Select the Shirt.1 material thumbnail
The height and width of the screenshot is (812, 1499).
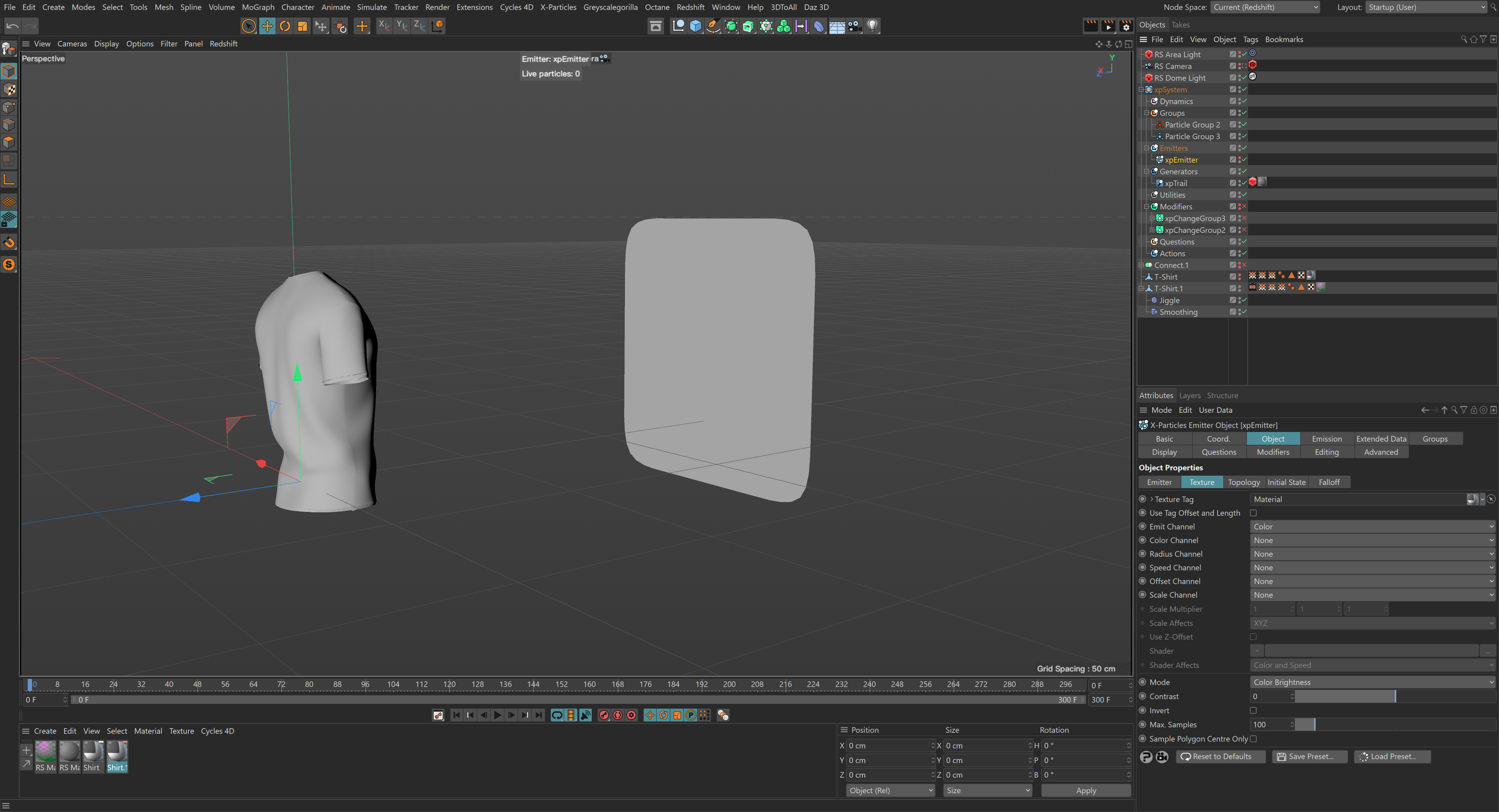117,756
